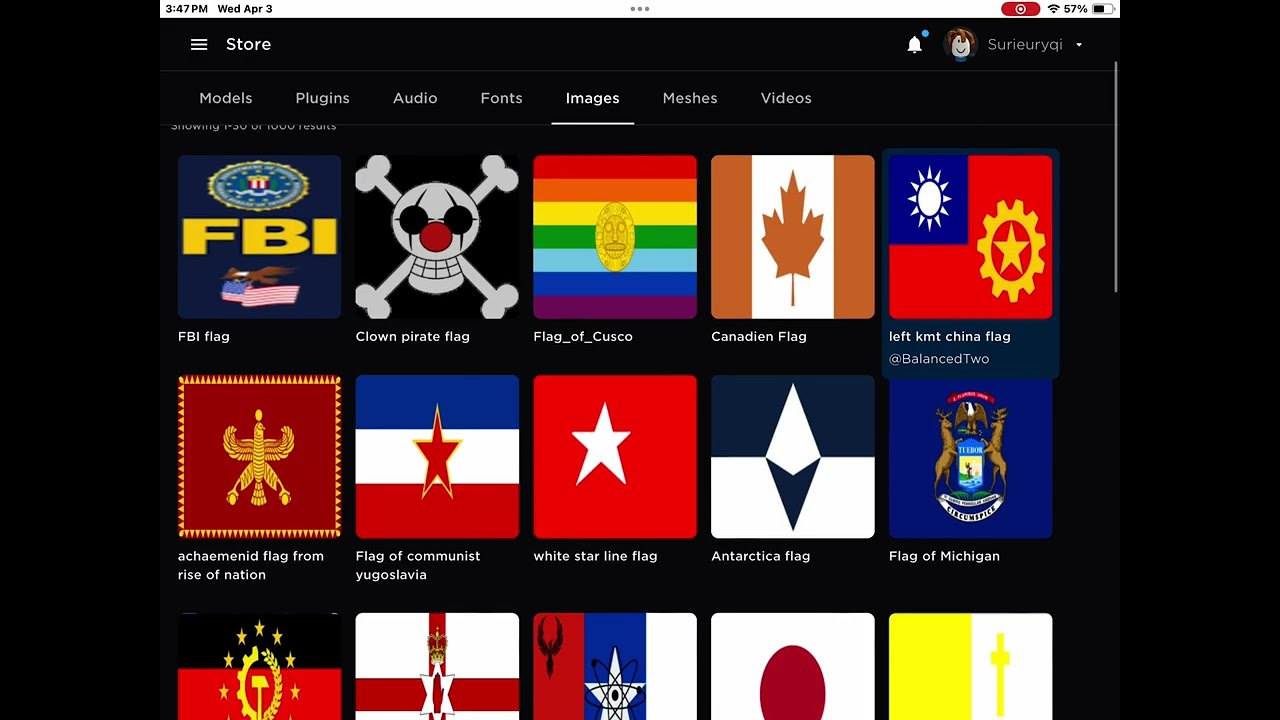
Task: Open the notifications bell
Action: coord(914,44)
